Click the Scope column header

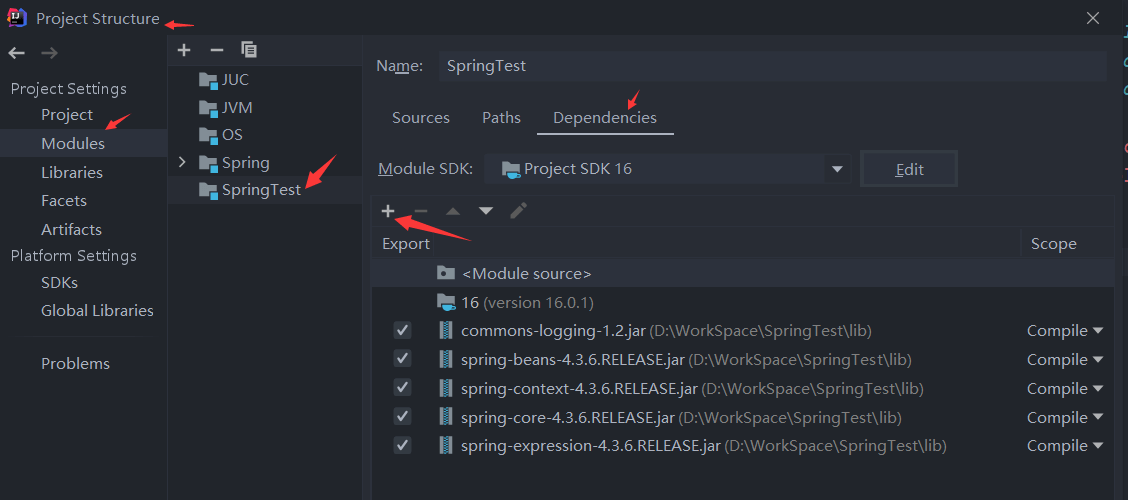[1054, 244]
